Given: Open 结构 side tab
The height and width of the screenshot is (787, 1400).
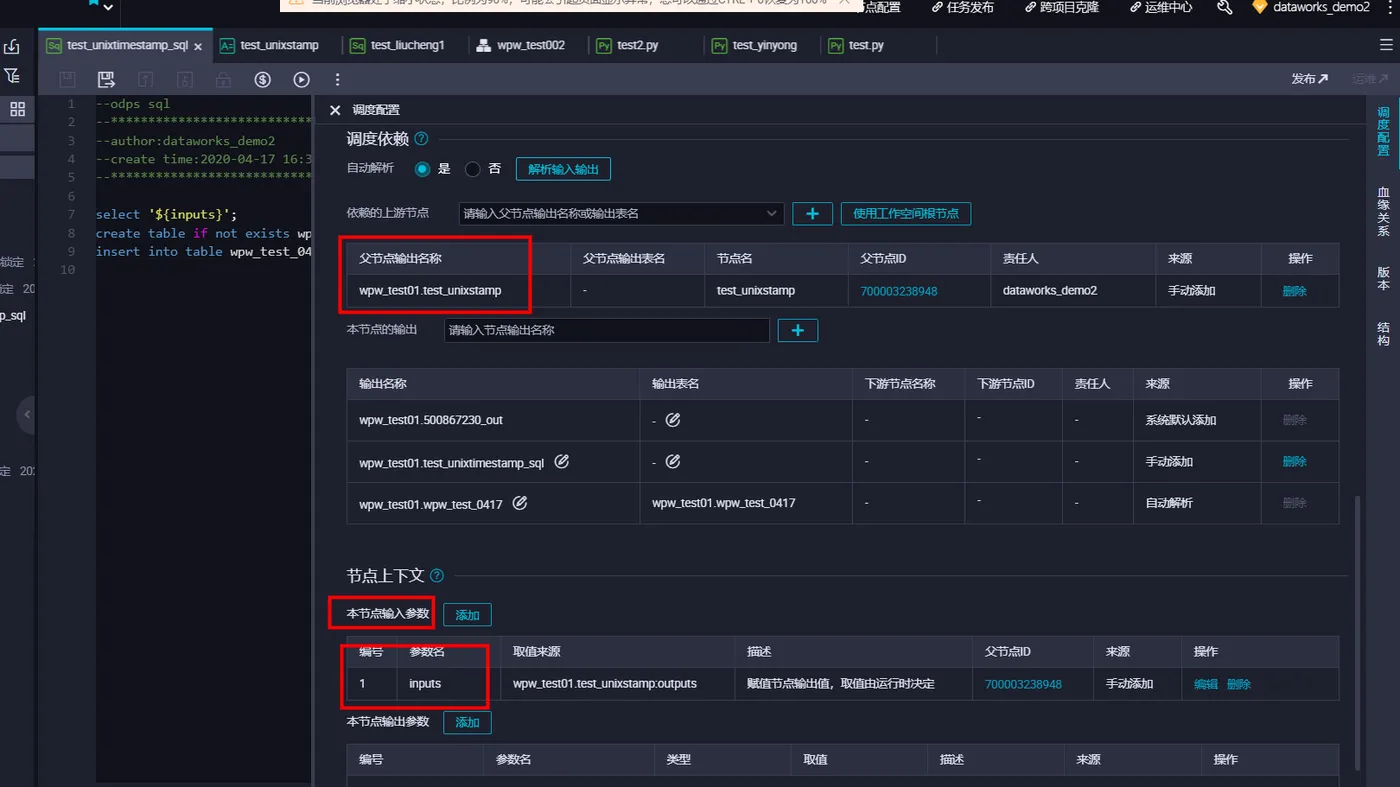Looking at the screenshot, I should pyautogui.click(x=1383, y=333).
